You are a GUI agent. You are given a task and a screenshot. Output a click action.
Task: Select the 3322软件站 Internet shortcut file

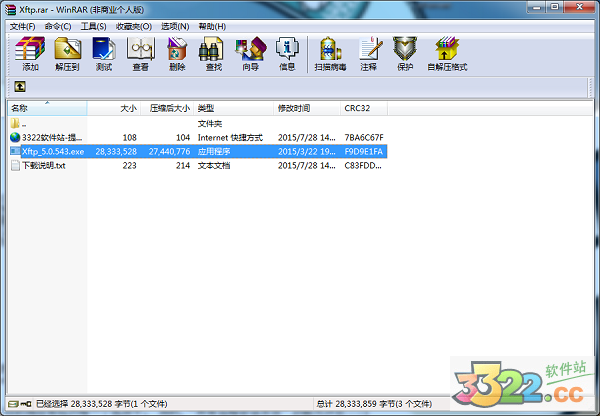pos(47,137)
